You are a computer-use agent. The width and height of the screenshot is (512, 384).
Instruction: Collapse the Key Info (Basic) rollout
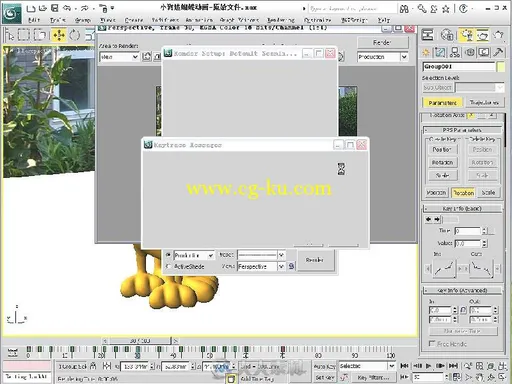pos(463,208)
